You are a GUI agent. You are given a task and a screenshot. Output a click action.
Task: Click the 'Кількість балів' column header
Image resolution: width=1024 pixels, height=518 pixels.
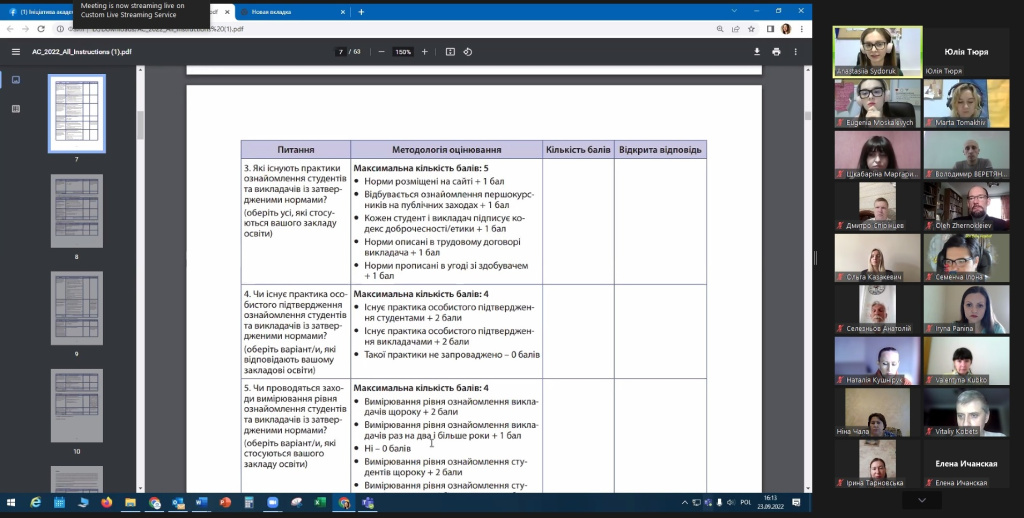(578, 150)
